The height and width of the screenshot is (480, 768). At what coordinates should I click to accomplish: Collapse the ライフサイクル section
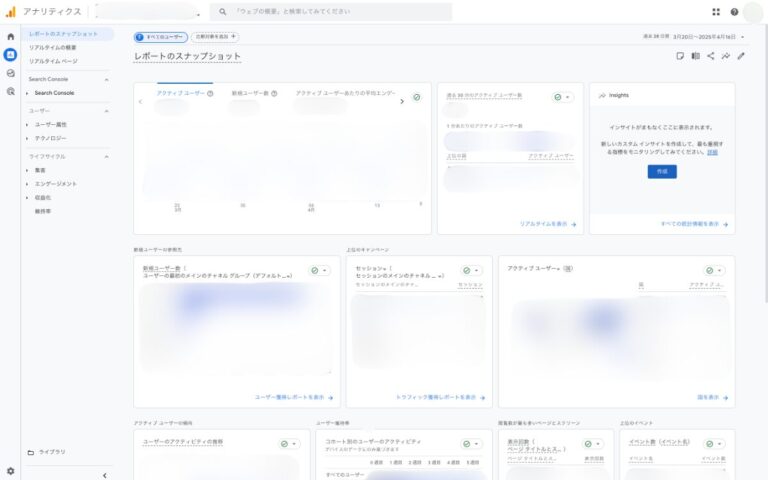click(x=106, y=157)
